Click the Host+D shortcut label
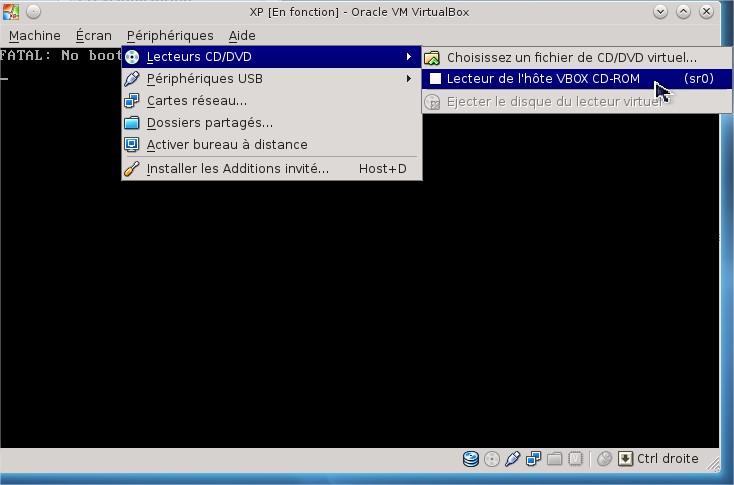This screenshot has width=734, height=485. (382, 169)
